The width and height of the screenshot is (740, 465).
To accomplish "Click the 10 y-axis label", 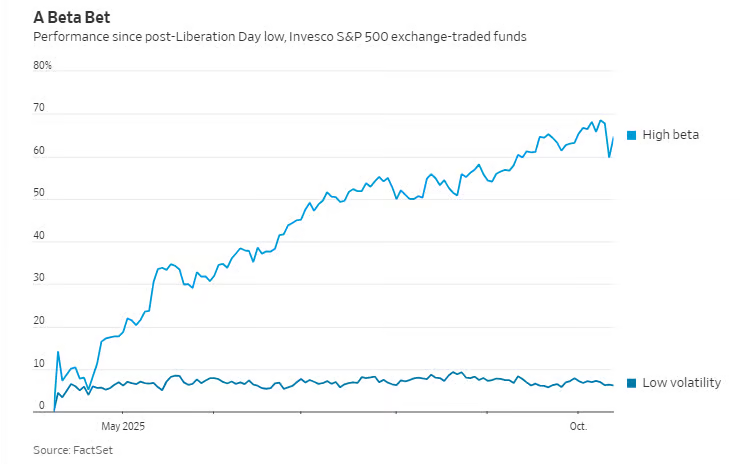I will point(39,364).
